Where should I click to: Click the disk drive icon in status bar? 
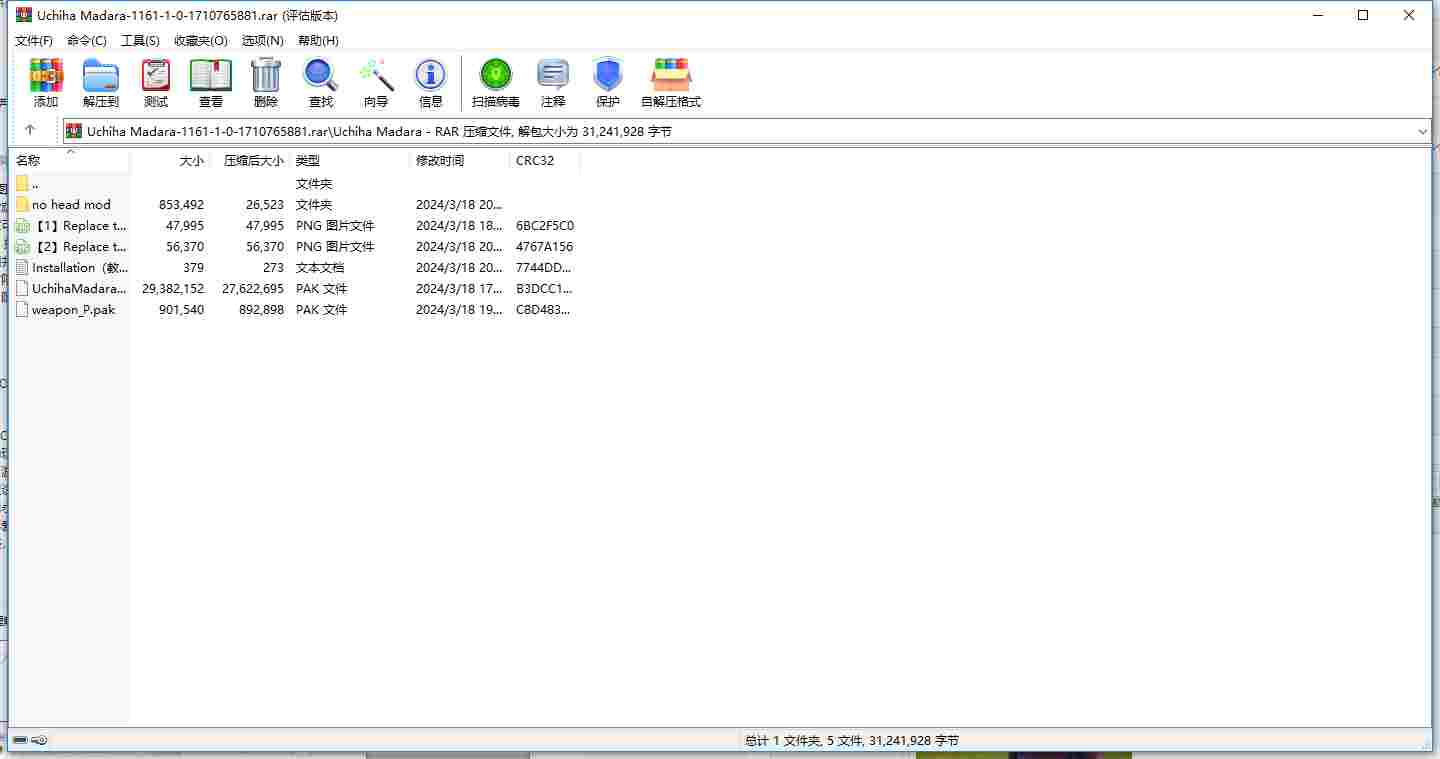[x=20, y=741]
